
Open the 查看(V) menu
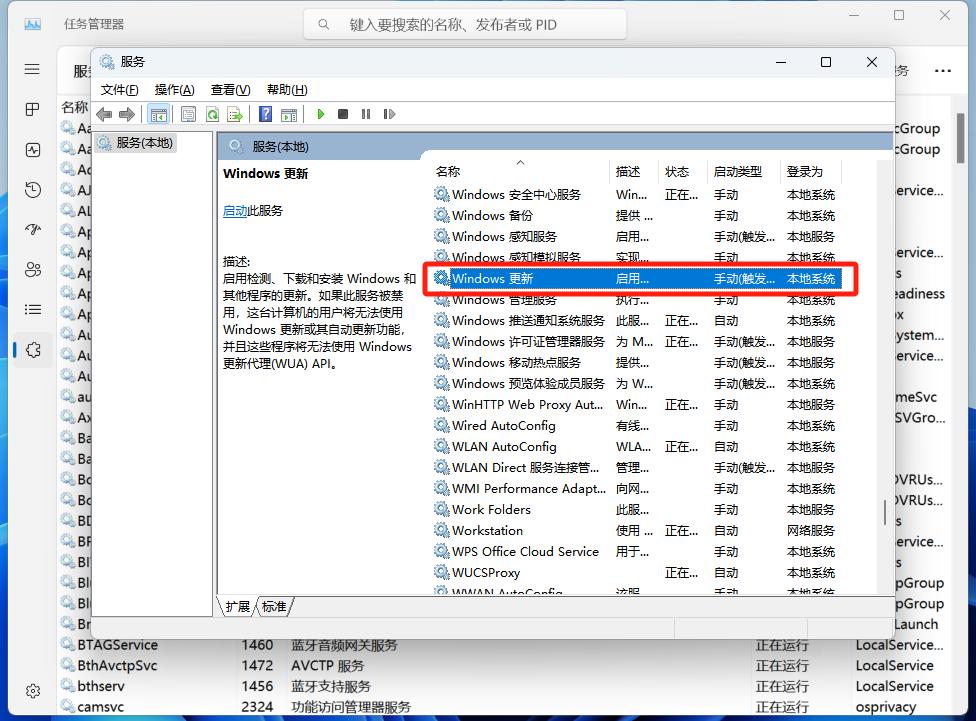[230, 90]
